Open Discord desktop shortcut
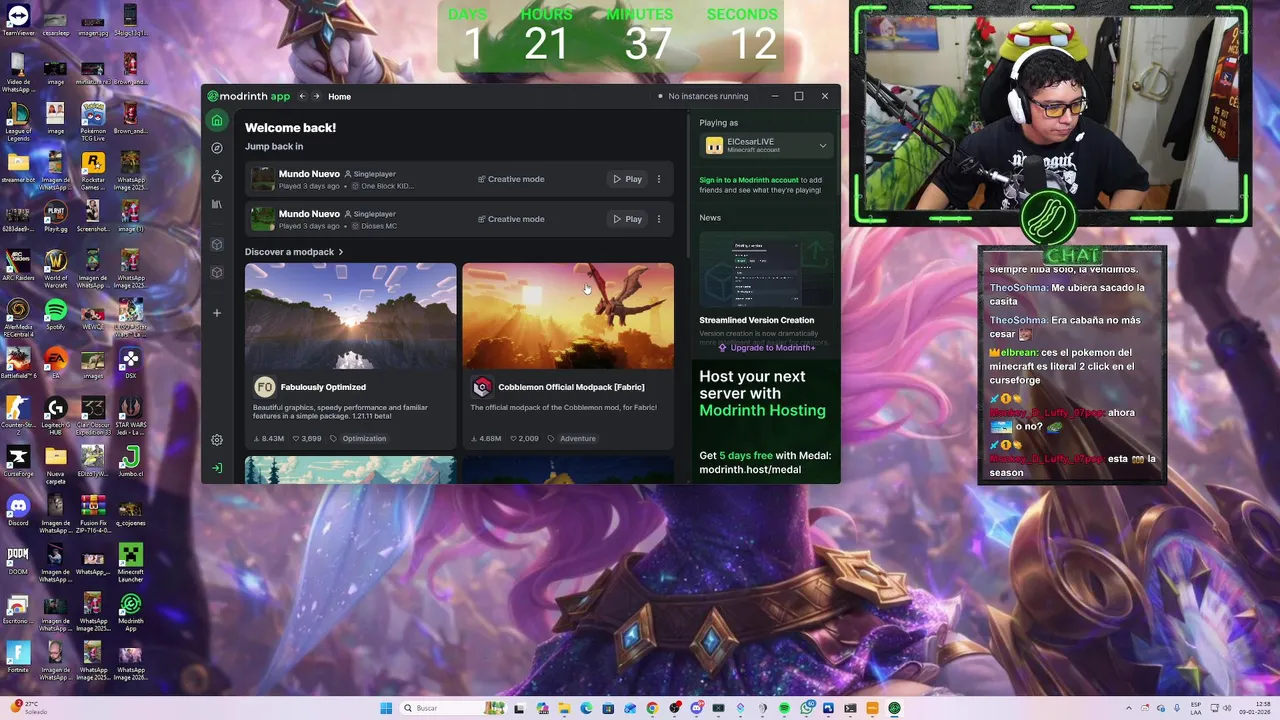Screen dimensions: 1280x720 coord(18,510)
